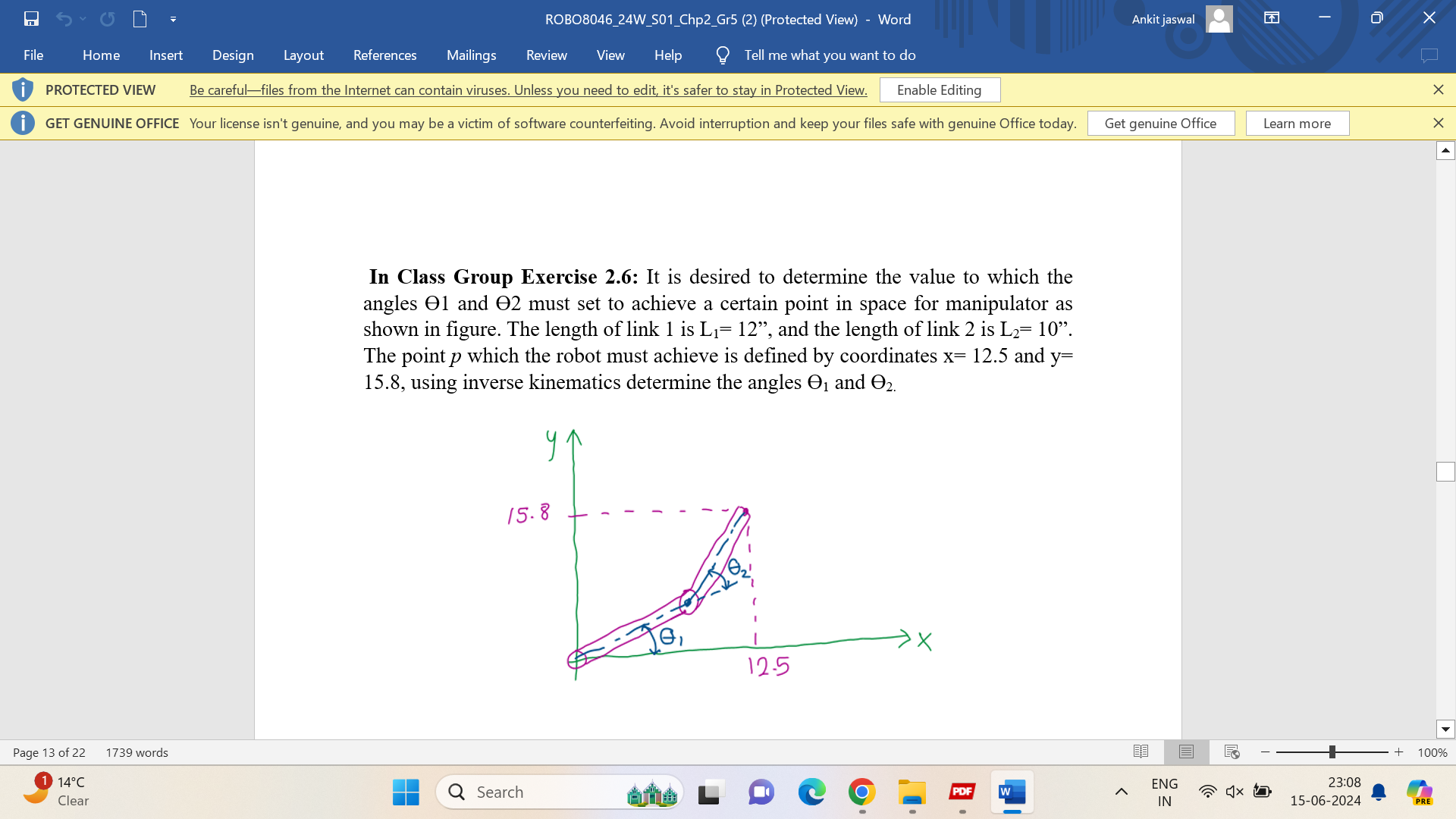Image resolution: width=1456 pixels, height=819 pixels.
Task: Click the Enable Editing button
Action: click(939, 89)
